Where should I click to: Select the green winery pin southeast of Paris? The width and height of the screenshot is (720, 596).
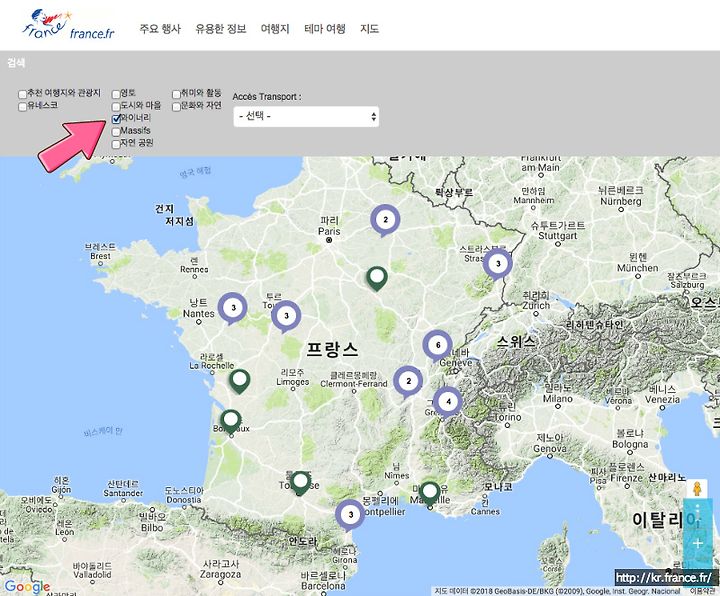(377, 279)
